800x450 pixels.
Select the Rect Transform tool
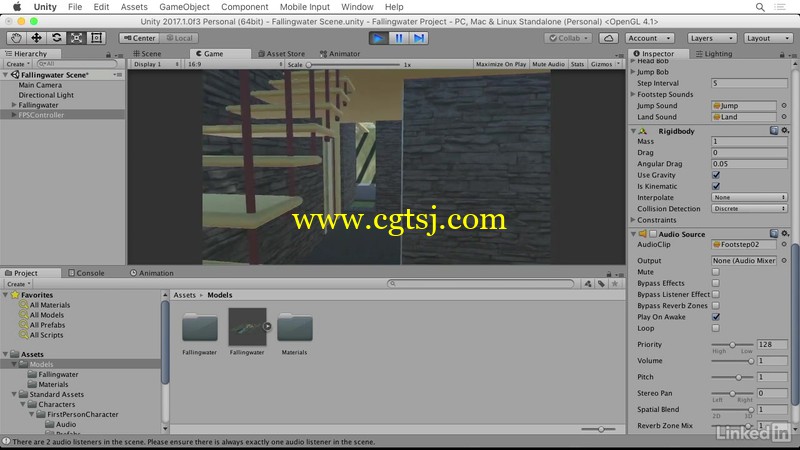point(96,38)
